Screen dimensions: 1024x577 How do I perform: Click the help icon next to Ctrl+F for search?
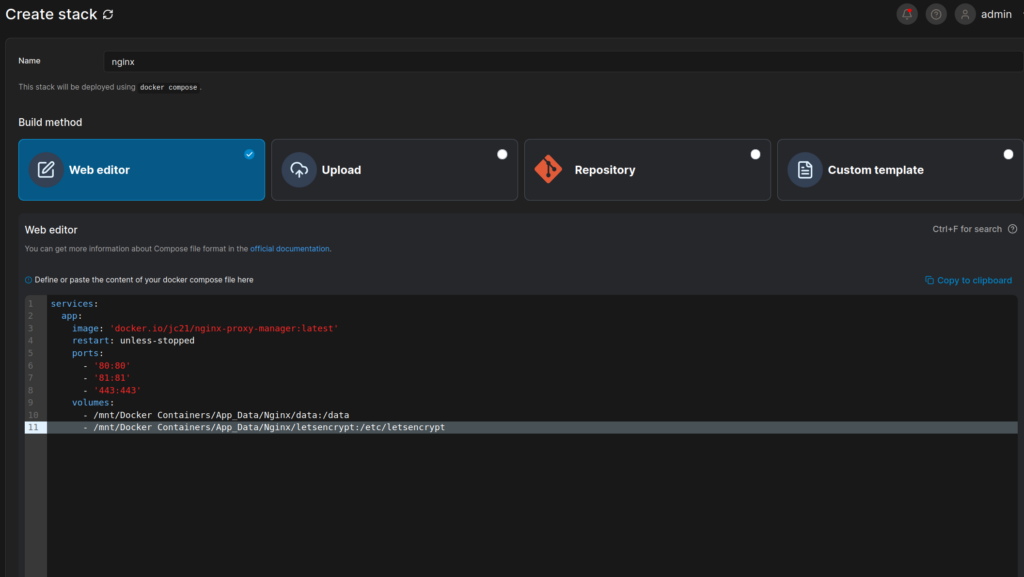(1012, 229)
